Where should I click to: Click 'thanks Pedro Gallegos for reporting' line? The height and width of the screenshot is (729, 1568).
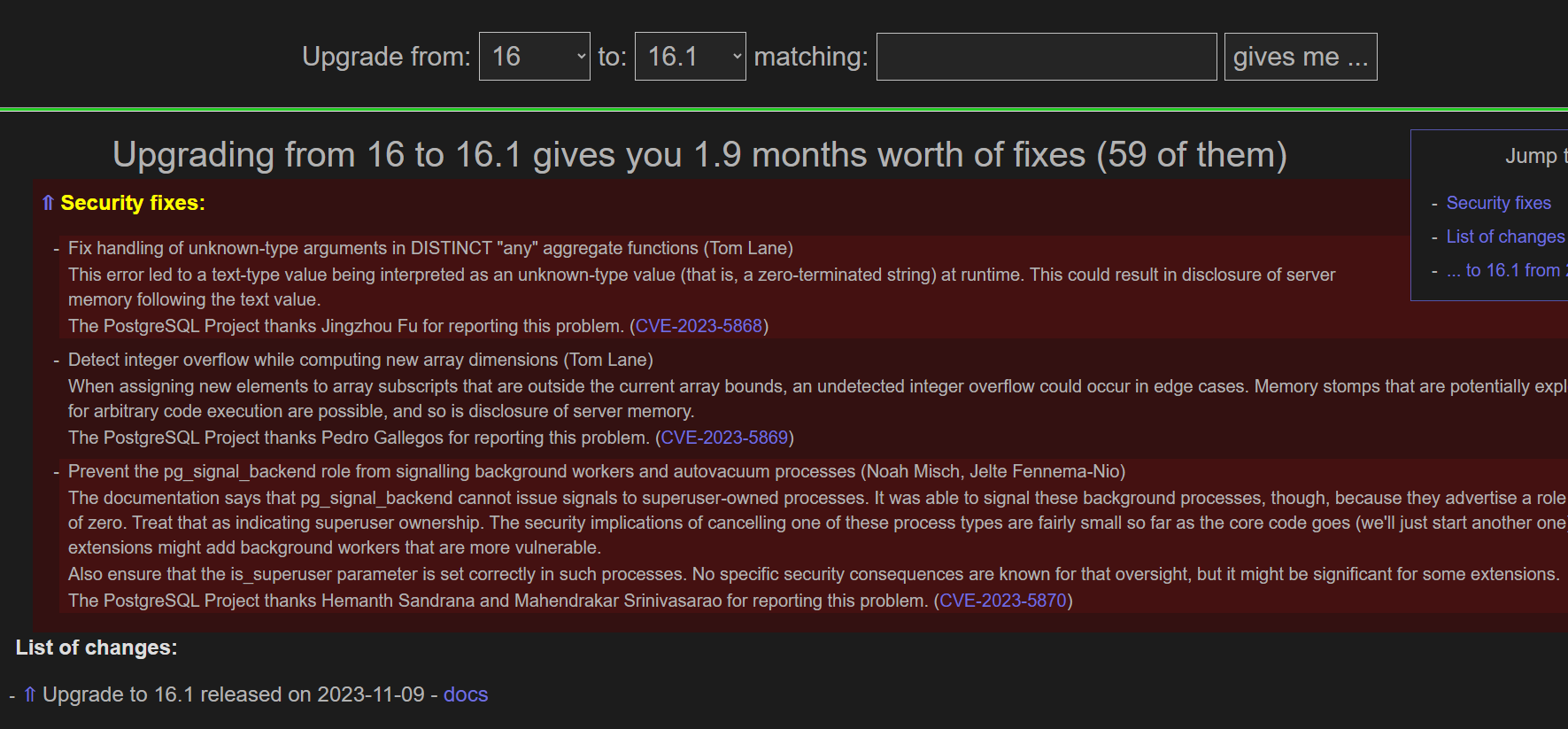coord(431,438)
